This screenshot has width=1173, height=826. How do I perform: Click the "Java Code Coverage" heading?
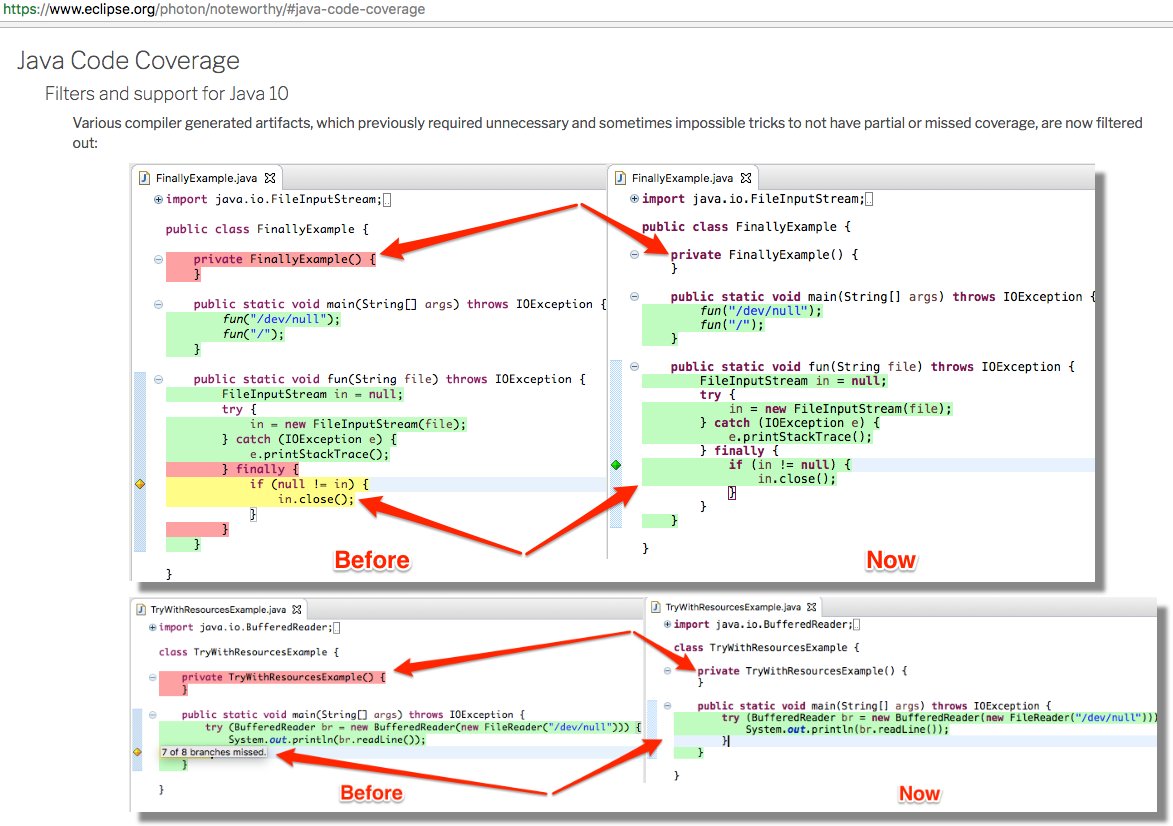click(129, 61)
